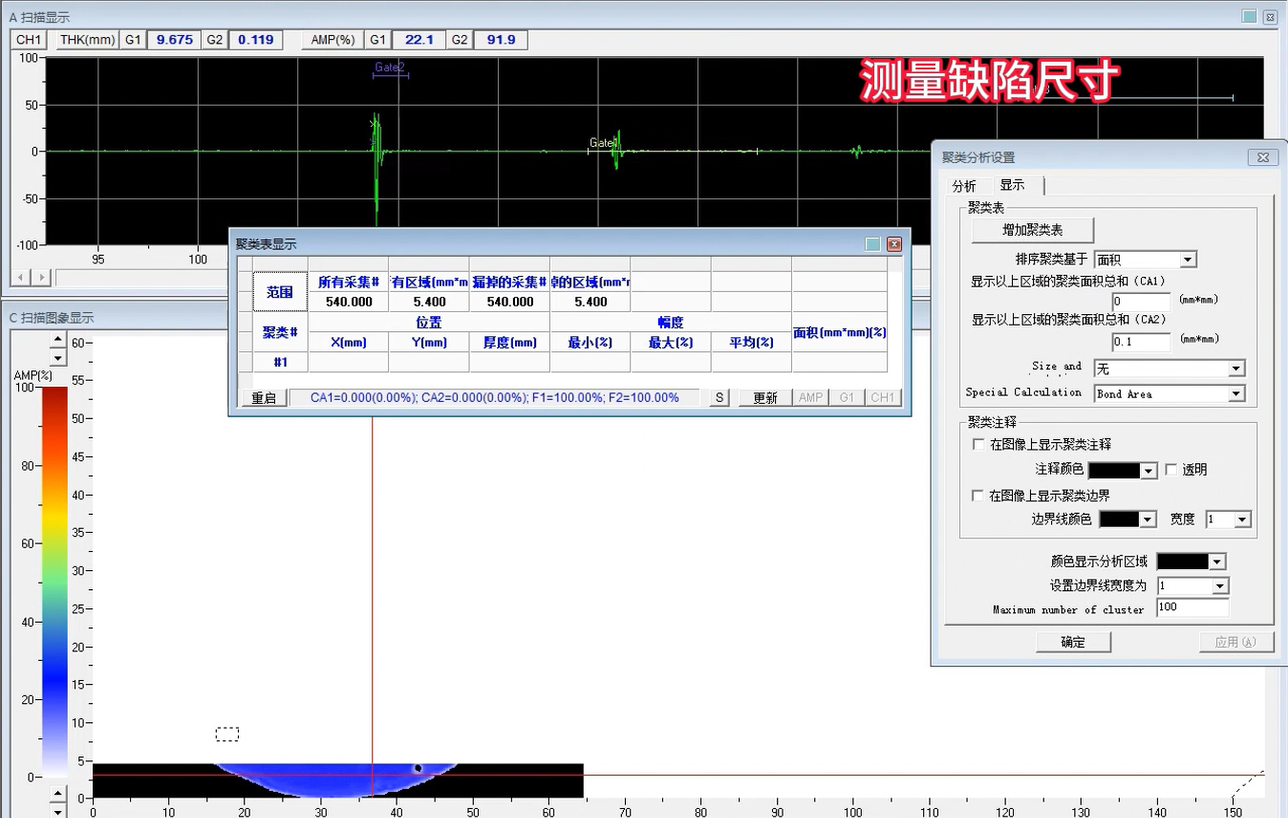The width and height of the screenshot is (1288, 818).
Task: Maximize the A-scan display panel
Action: pos(1249,16)
